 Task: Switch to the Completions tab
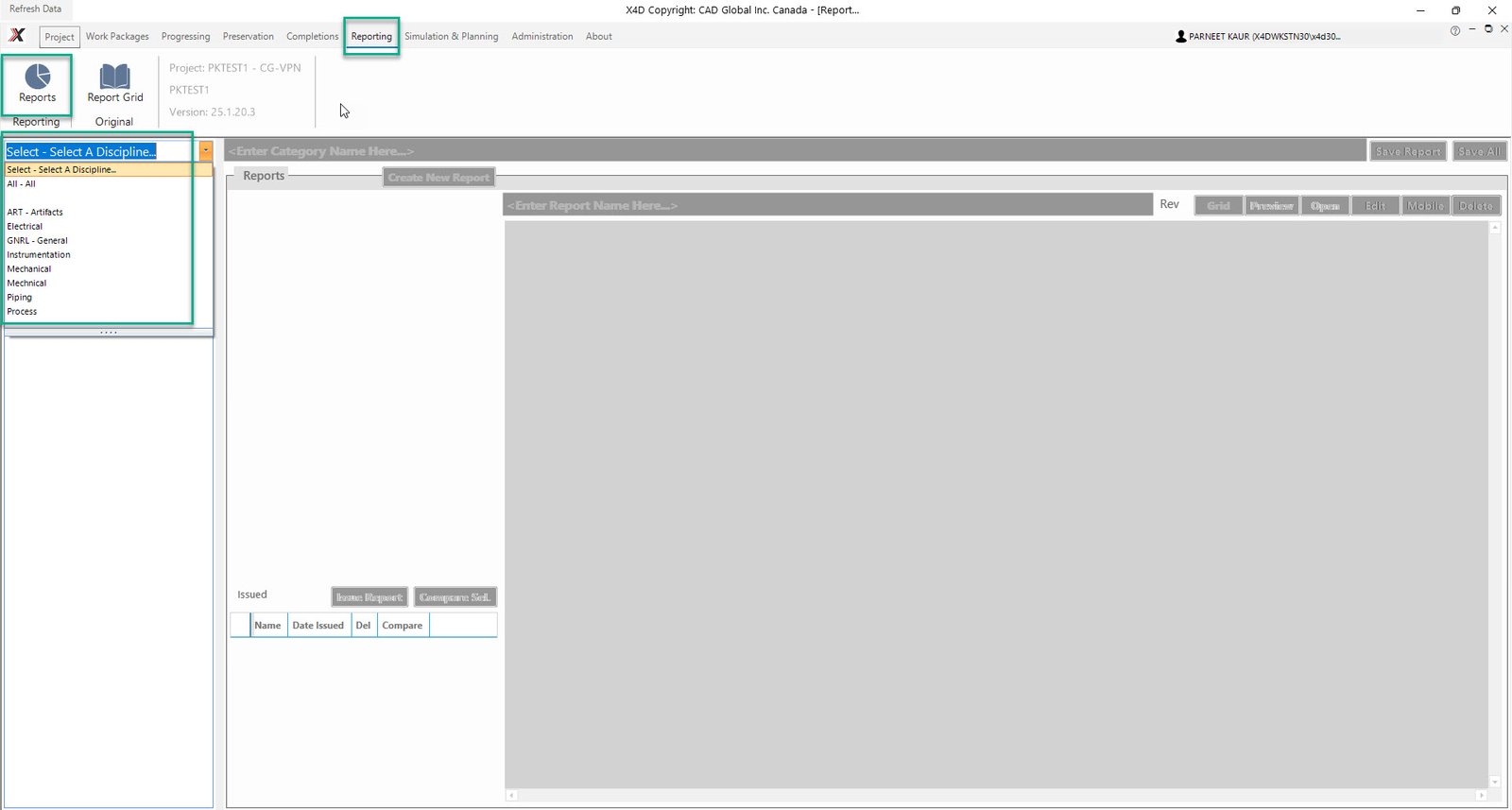[x=312, y=37]
